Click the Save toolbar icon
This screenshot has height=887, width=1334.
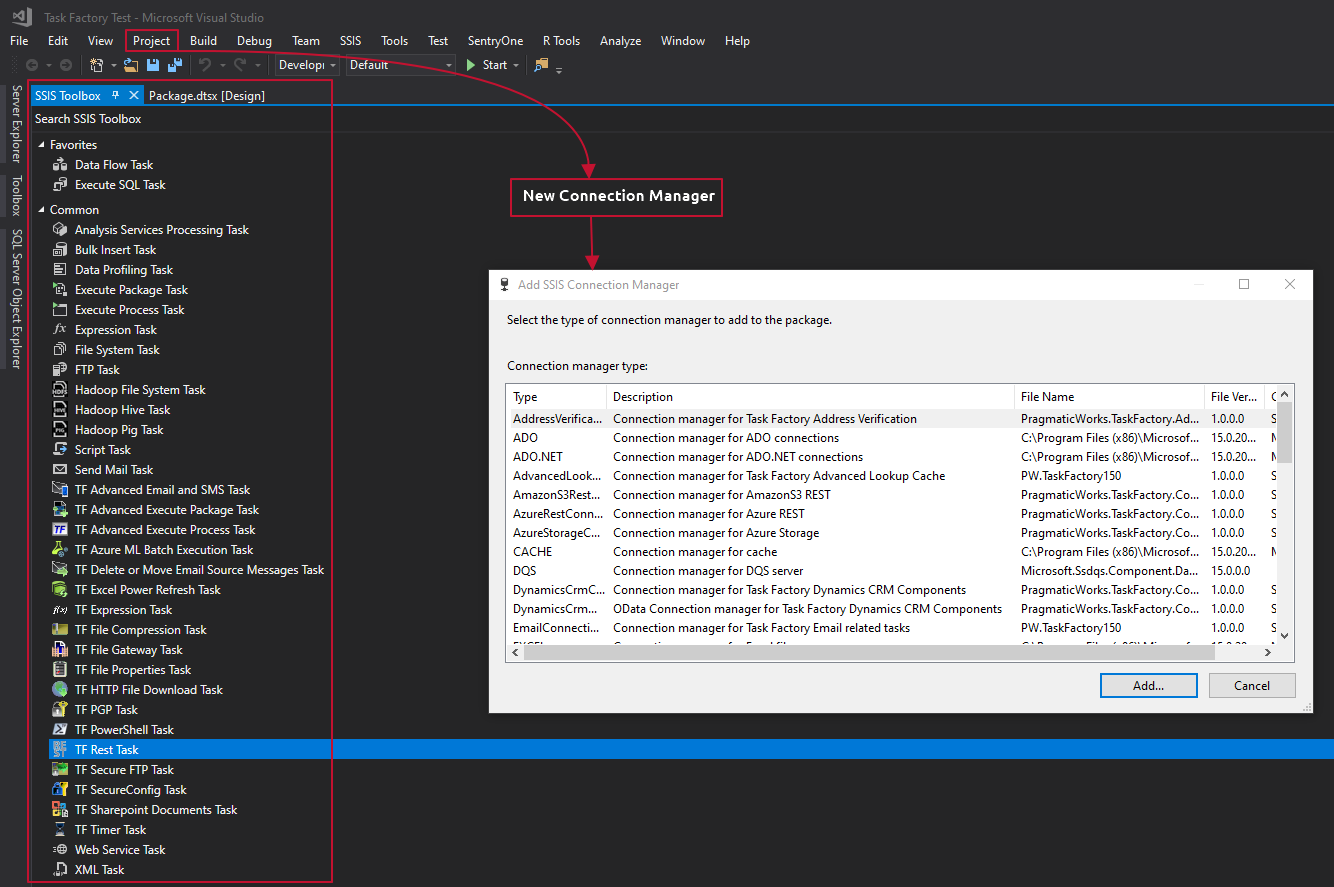[x=152, y=65]
